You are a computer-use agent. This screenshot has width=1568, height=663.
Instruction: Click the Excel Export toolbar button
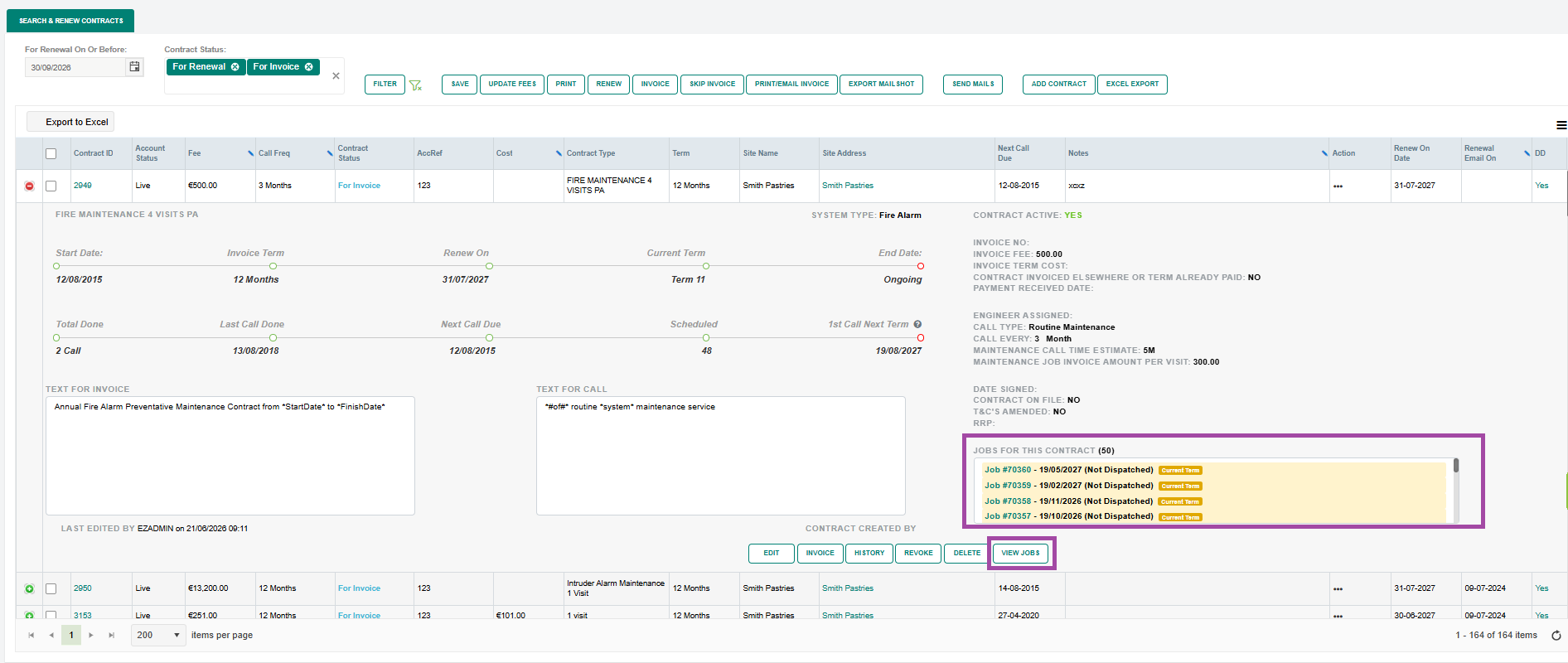(x=1132, y=85)
